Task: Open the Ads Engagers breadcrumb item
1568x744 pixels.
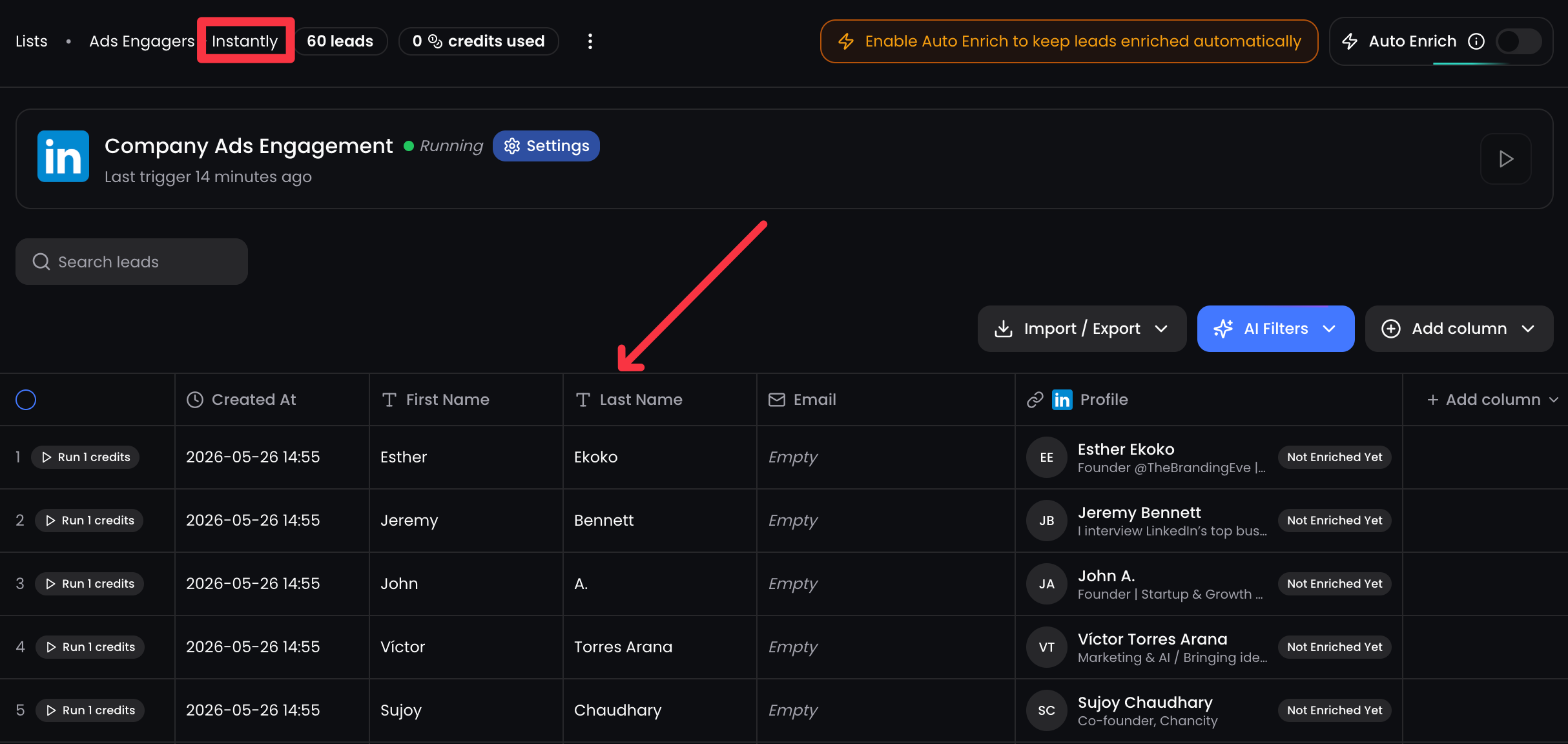Action: pos(142,41)
